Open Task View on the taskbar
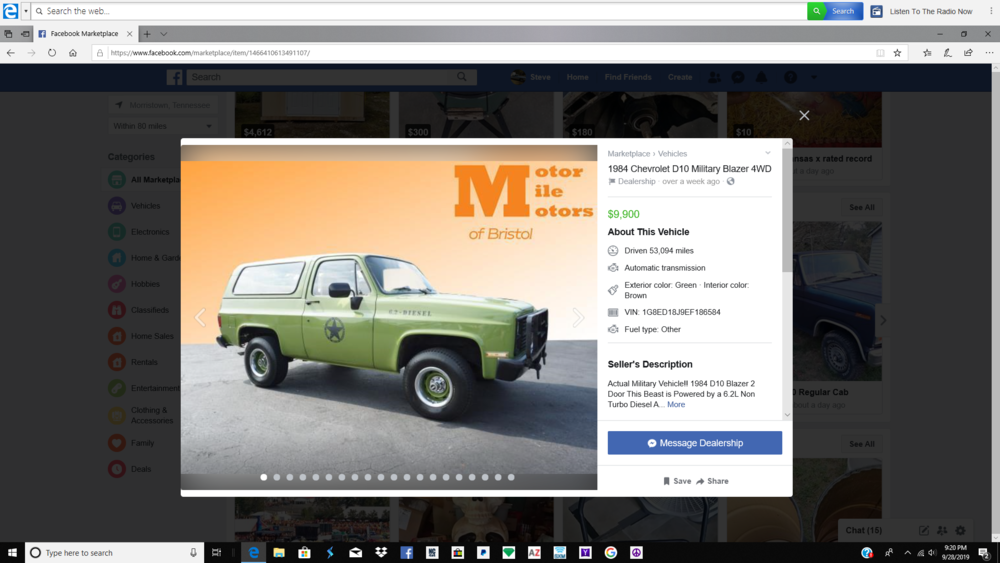 pyautogui.click(x=216, y=553)
